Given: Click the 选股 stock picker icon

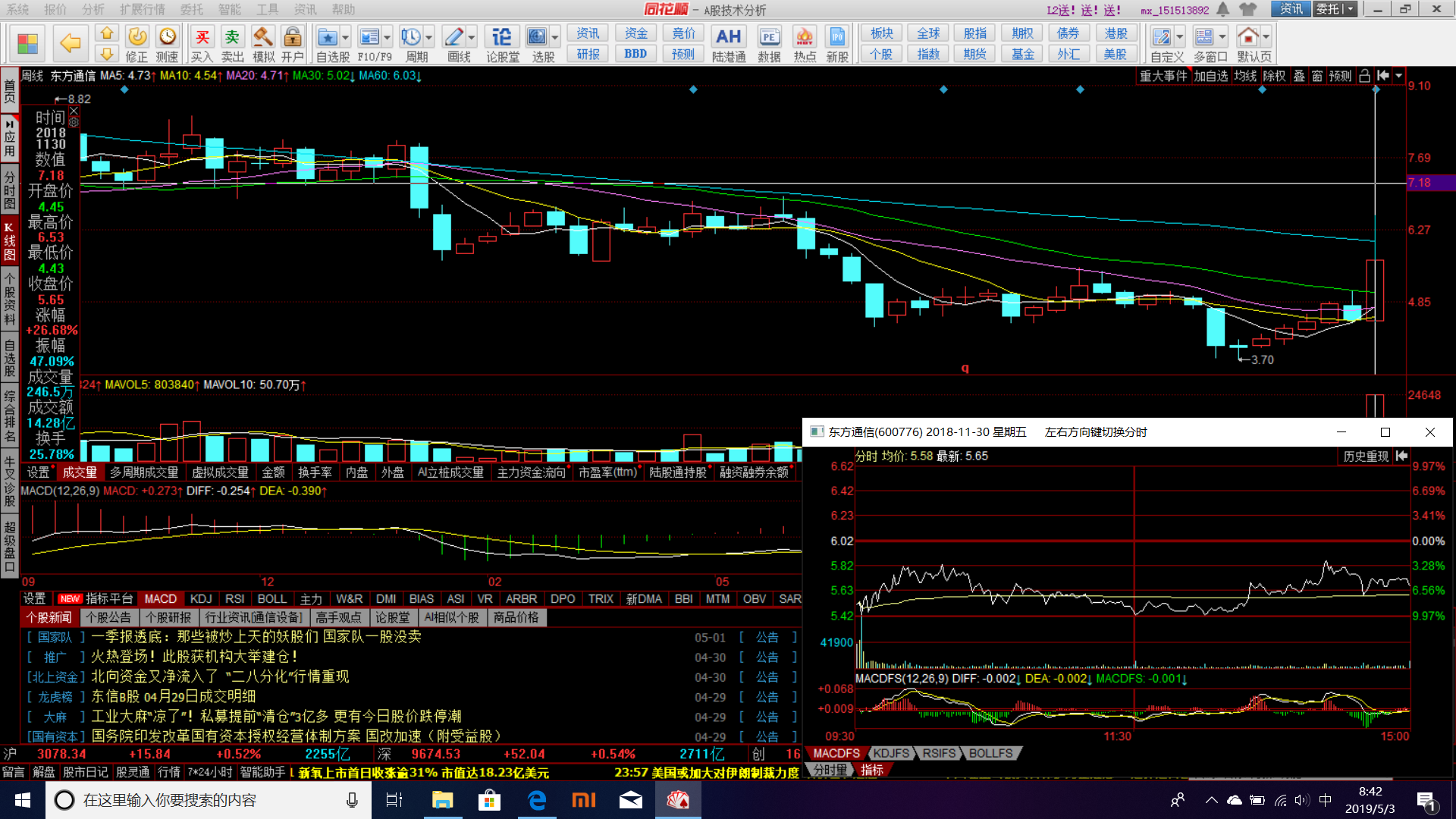Looking at the screenshot, I should [537, 37].
